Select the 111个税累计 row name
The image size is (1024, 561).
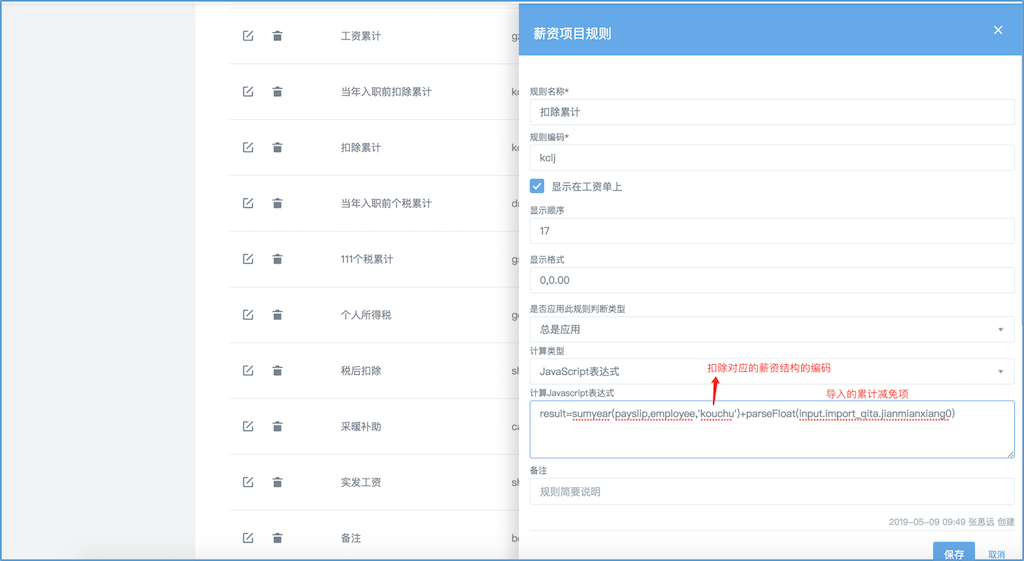[x=366, y=259]
